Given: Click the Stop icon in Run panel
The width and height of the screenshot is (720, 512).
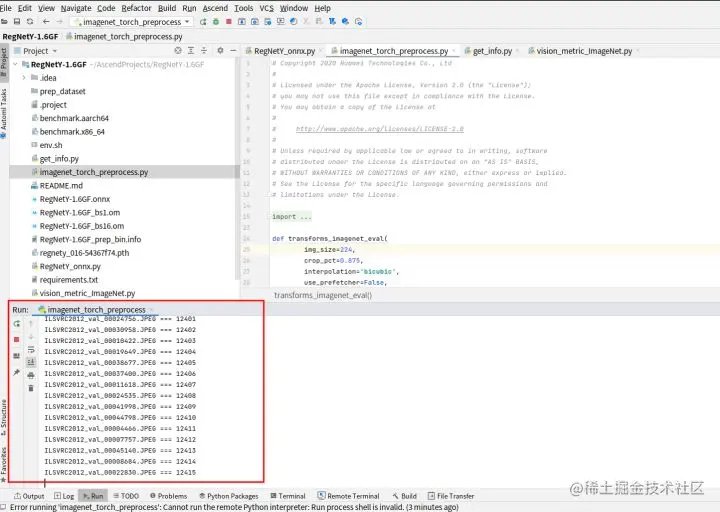Looking at the screenshot, I should click(x=17, y=340).
